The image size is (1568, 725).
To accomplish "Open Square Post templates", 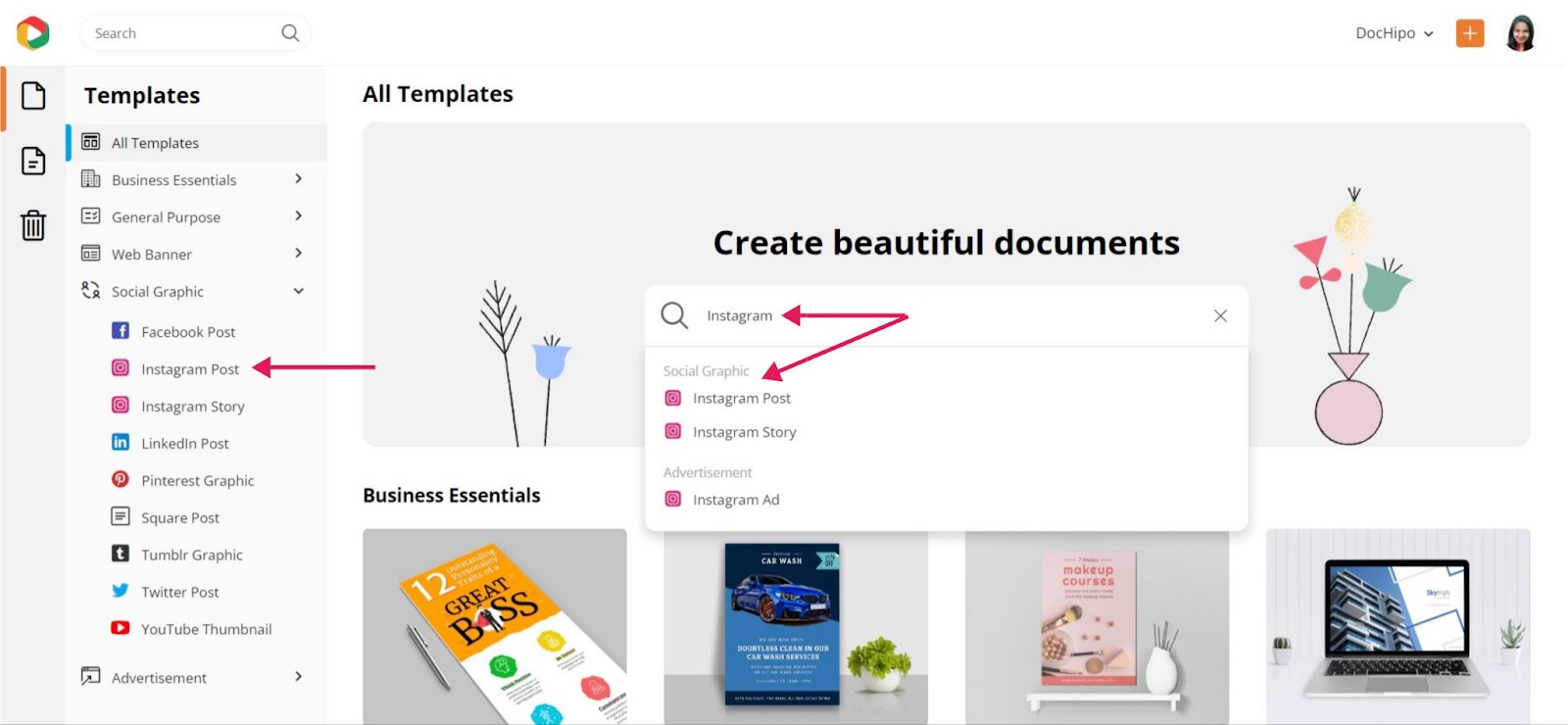I will (180, 518).
